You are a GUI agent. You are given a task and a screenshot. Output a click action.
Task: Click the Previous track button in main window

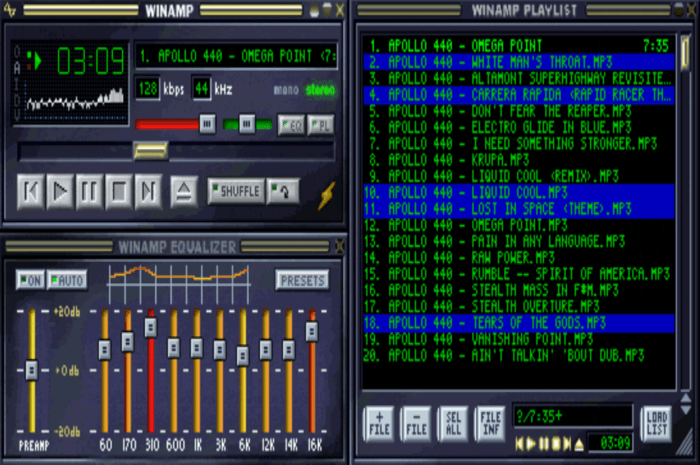click(x=31, y=192)
